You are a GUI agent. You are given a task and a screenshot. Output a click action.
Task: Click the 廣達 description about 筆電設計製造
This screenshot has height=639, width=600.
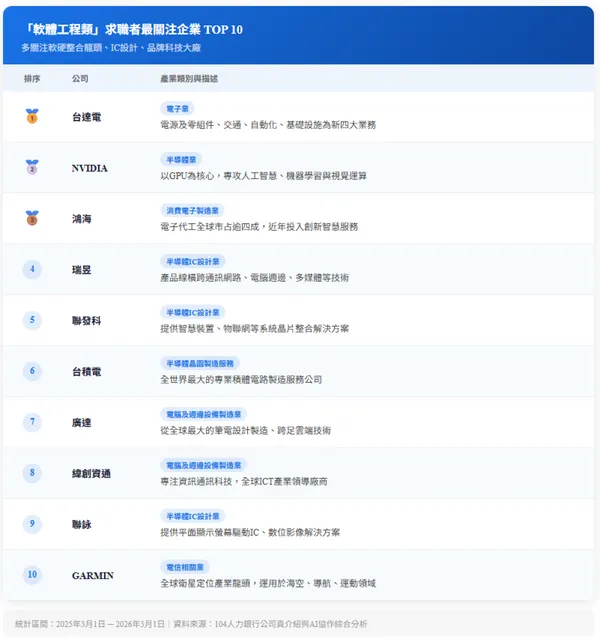tap(246, 431)
